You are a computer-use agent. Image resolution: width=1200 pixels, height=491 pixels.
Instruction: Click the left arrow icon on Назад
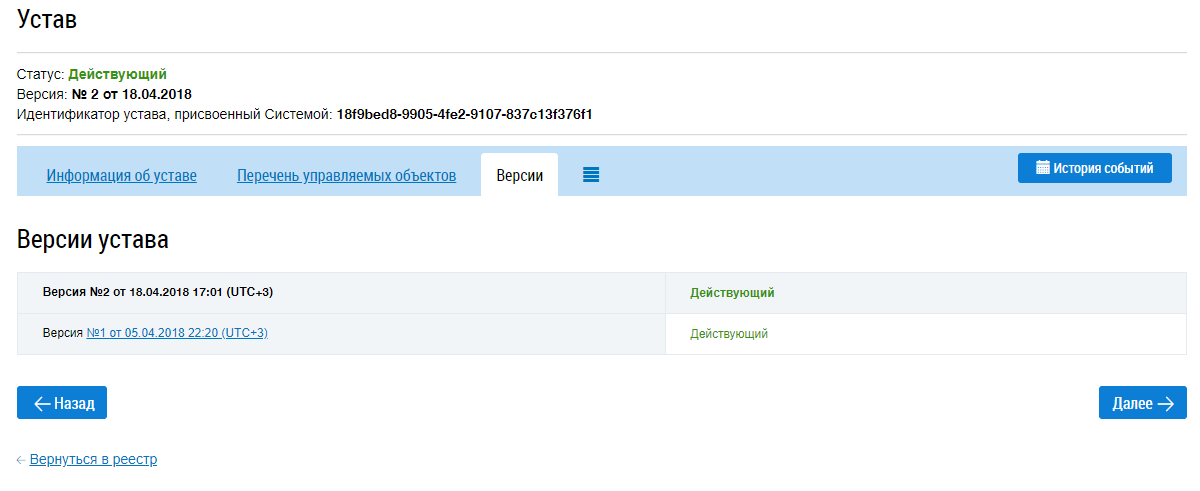click(x=42, y=403)
